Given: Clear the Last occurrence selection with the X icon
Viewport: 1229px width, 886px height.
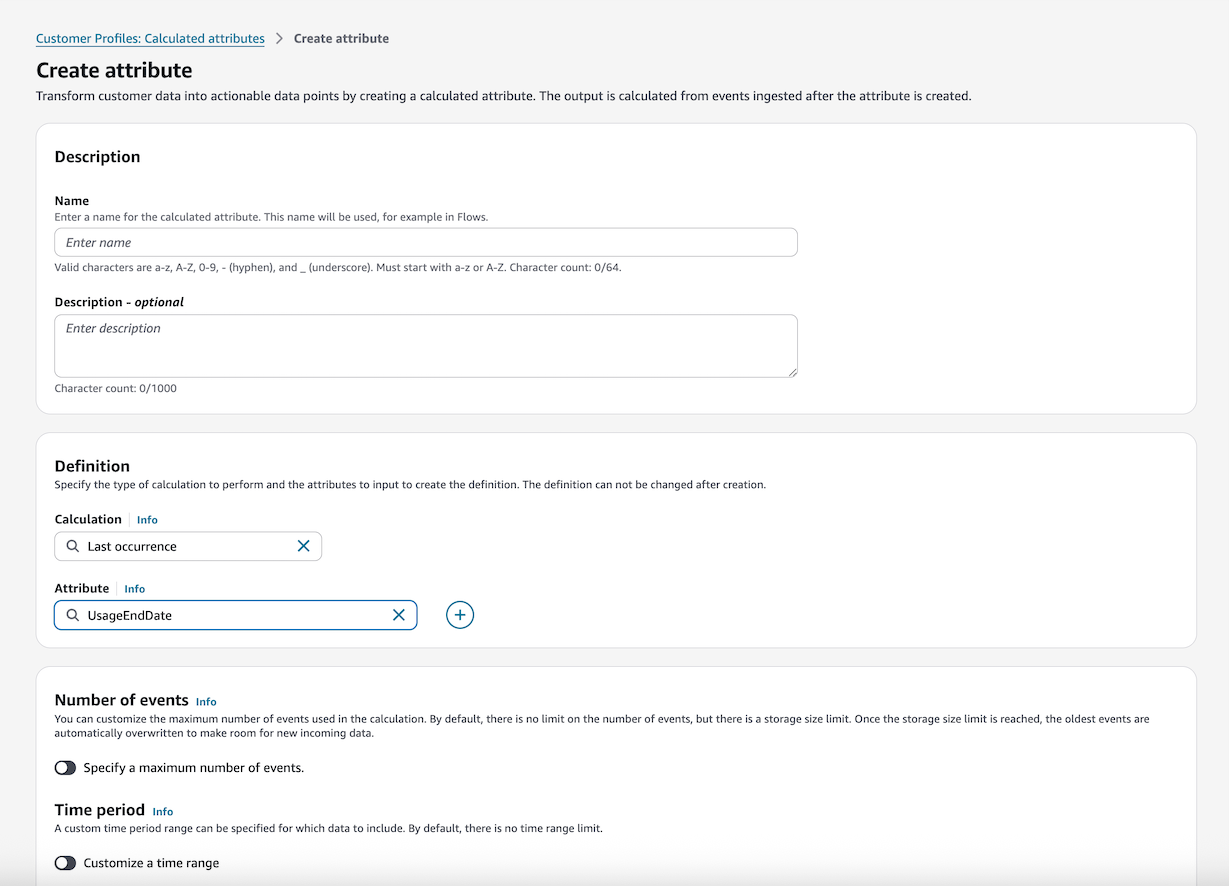Looking at the screenshot, I should [304, 546].
